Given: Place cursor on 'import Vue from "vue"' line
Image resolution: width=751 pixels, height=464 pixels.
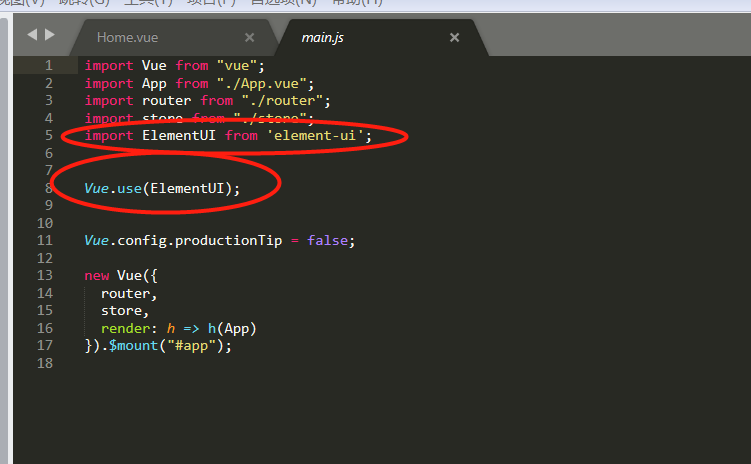Looking at the screenshot, I should click(174, 66).
